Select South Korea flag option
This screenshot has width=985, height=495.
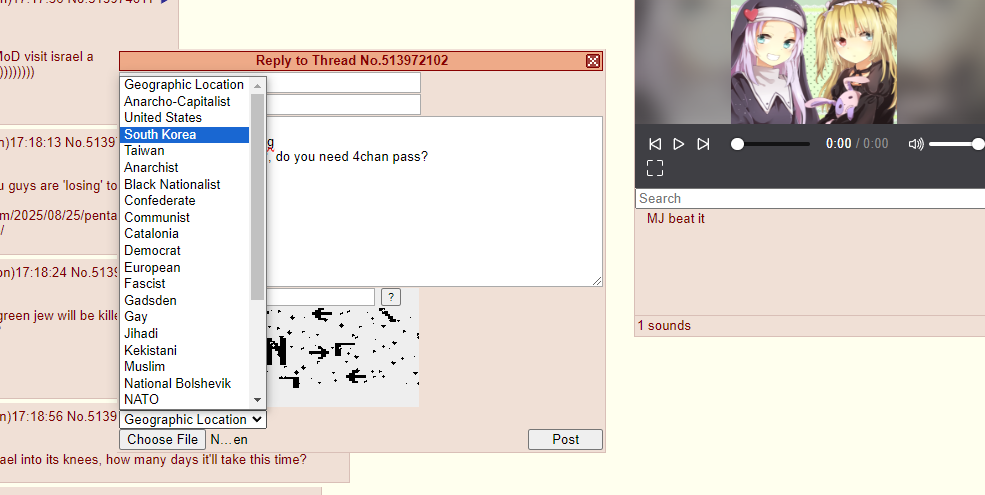(x=185, y=134)
